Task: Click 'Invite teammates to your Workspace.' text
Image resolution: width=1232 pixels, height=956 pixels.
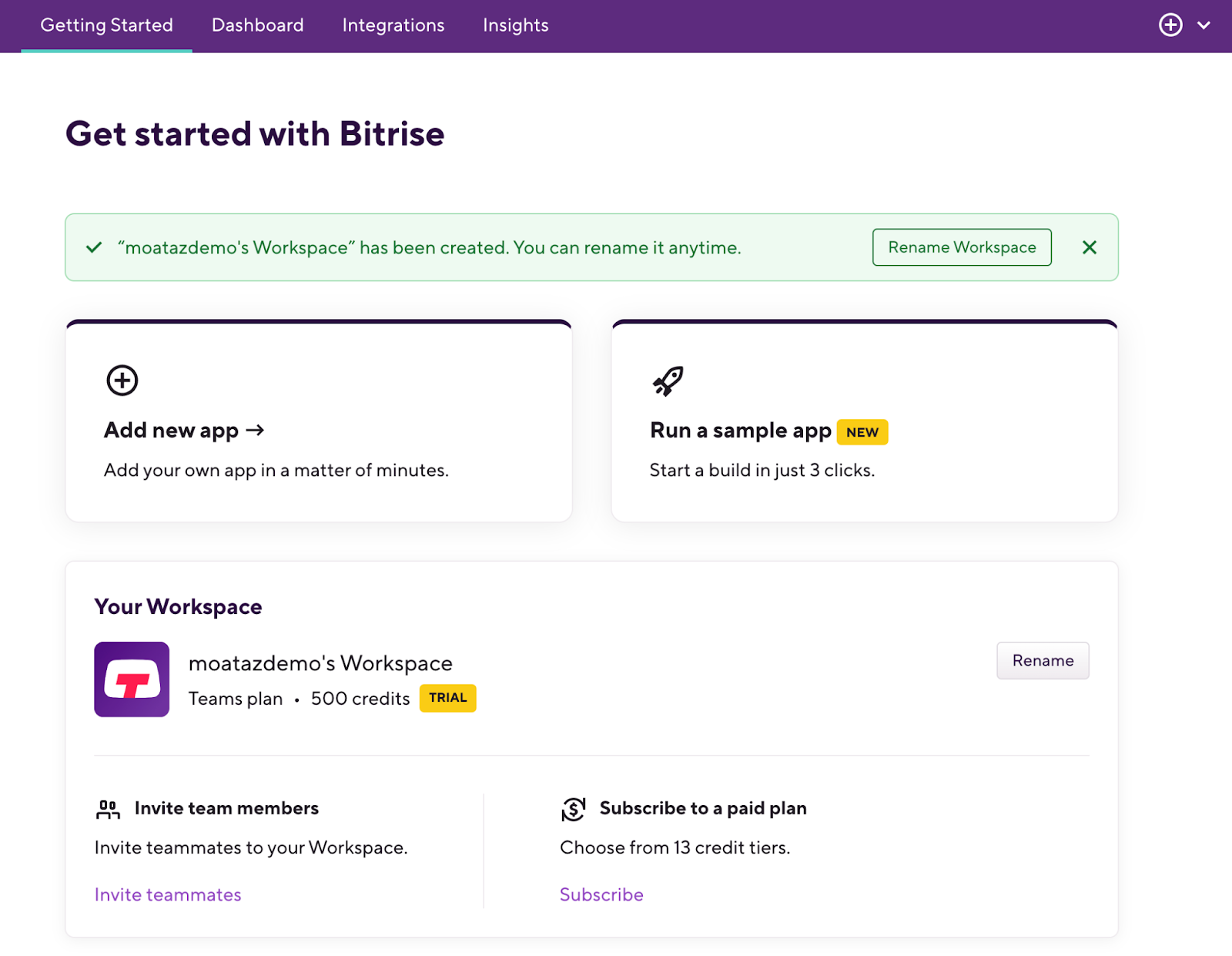Action: coord(251,847)
